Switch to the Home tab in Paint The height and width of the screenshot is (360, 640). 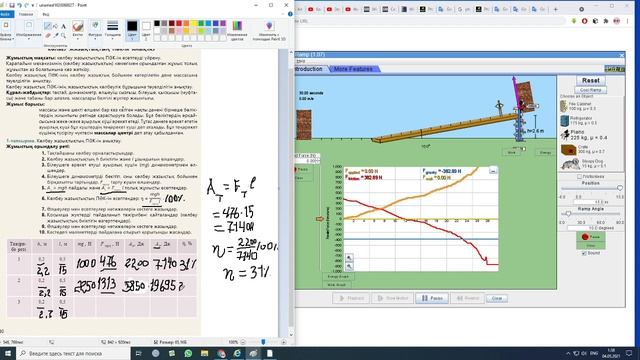(x=25, y=14)
